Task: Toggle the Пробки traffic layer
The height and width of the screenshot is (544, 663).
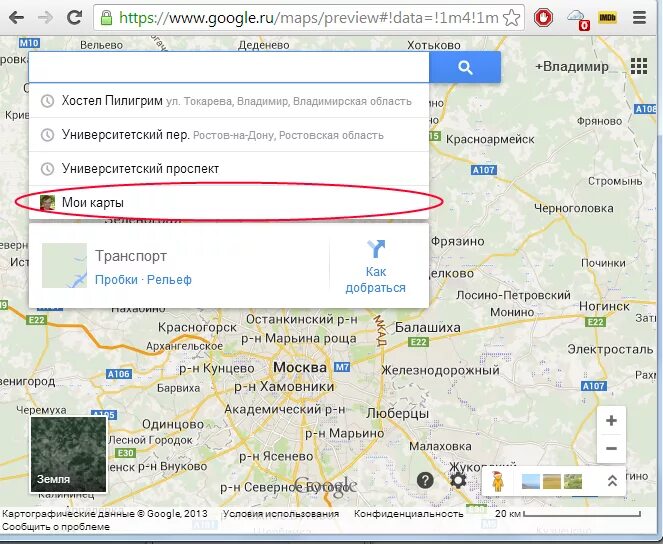Action: point(116,280)
